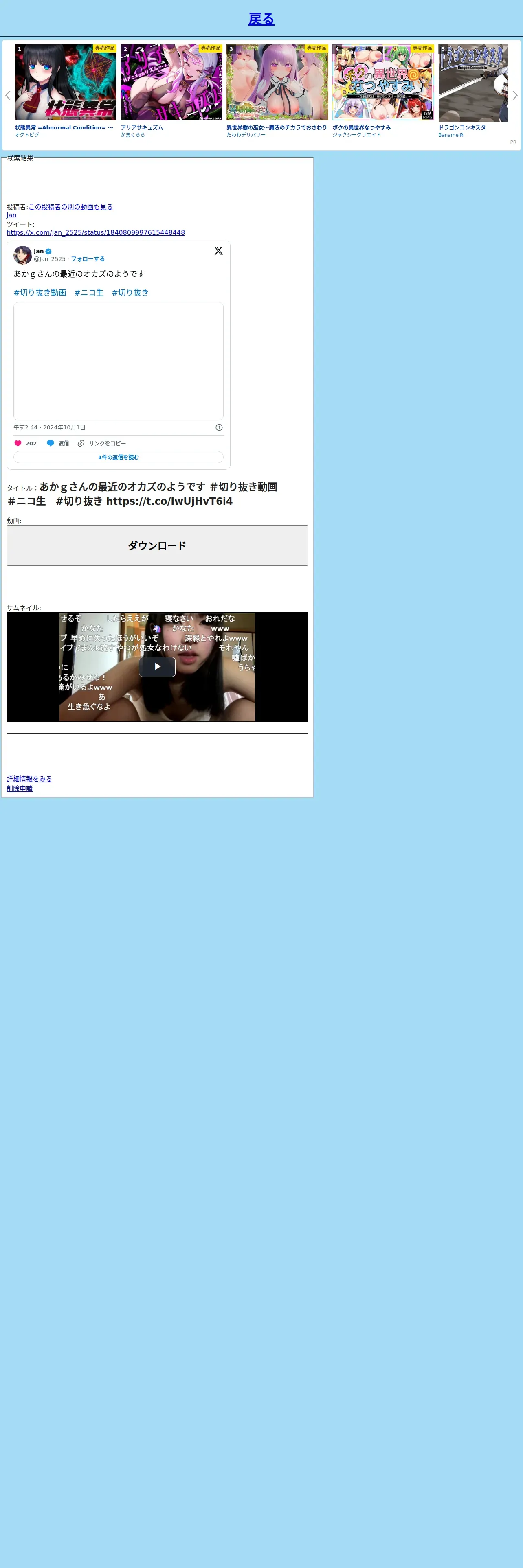Open the x.com tweet URL link
Image resolution: width=523 pixels, height=1568 pixels.
96,232
